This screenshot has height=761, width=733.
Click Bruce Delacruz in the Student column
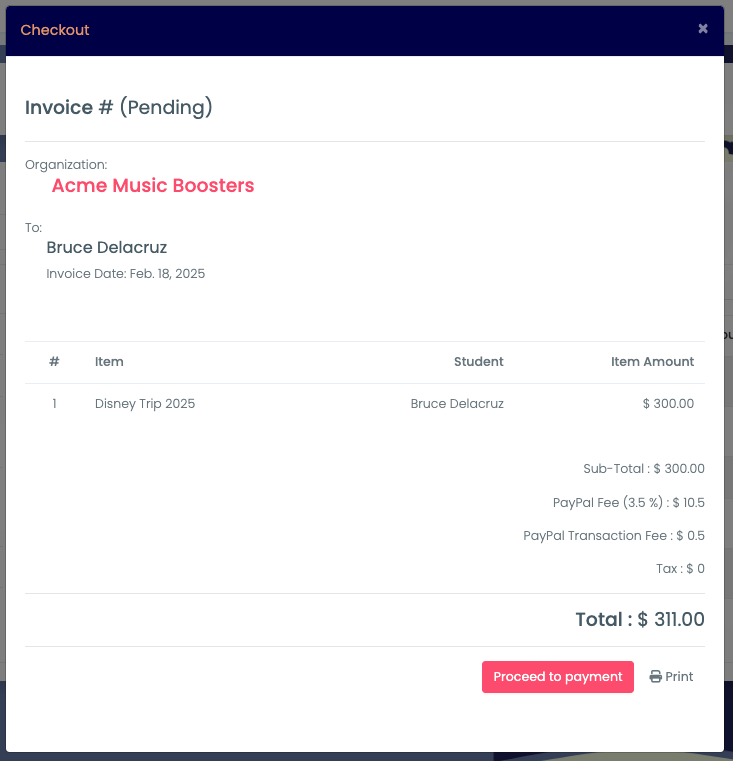coord(457,404)
